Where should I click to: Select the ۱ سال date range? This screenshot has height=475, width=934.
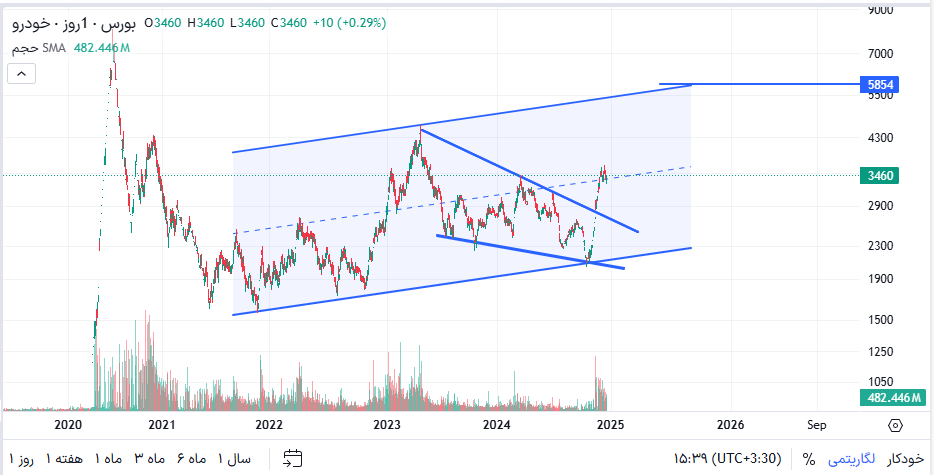[x=234, y=459]
